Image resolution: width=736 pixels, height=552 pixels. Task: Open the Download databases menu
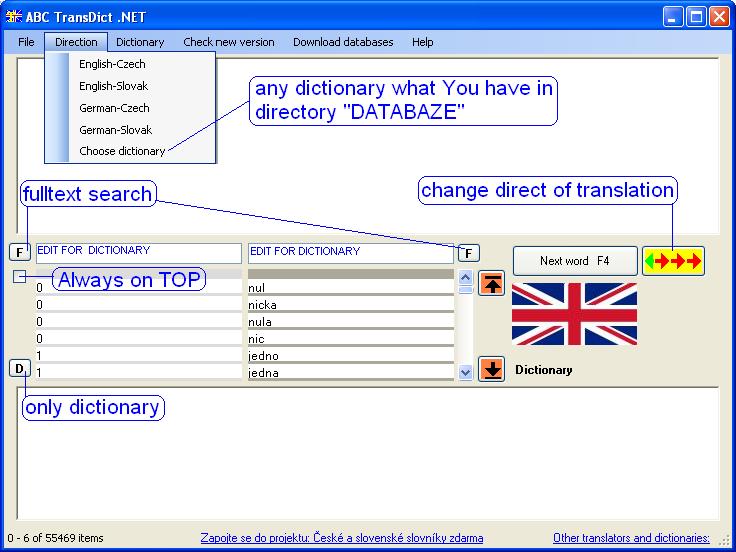pos(343,42)
